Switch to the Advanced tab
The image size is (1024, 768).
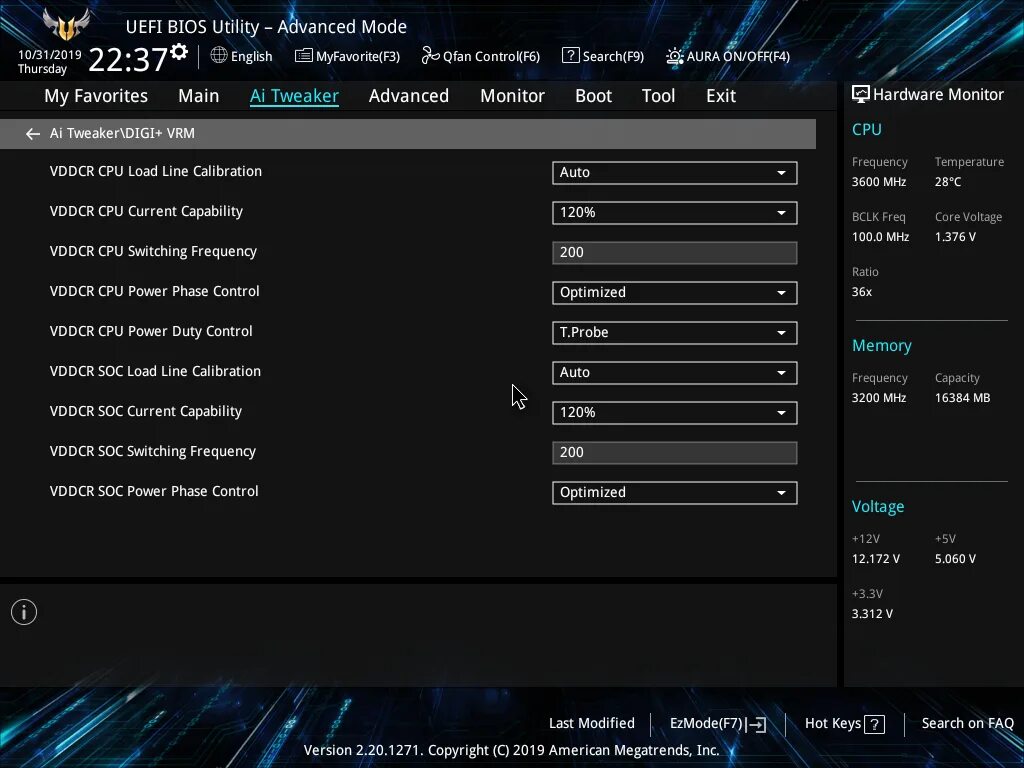click(x=409, y=95)
